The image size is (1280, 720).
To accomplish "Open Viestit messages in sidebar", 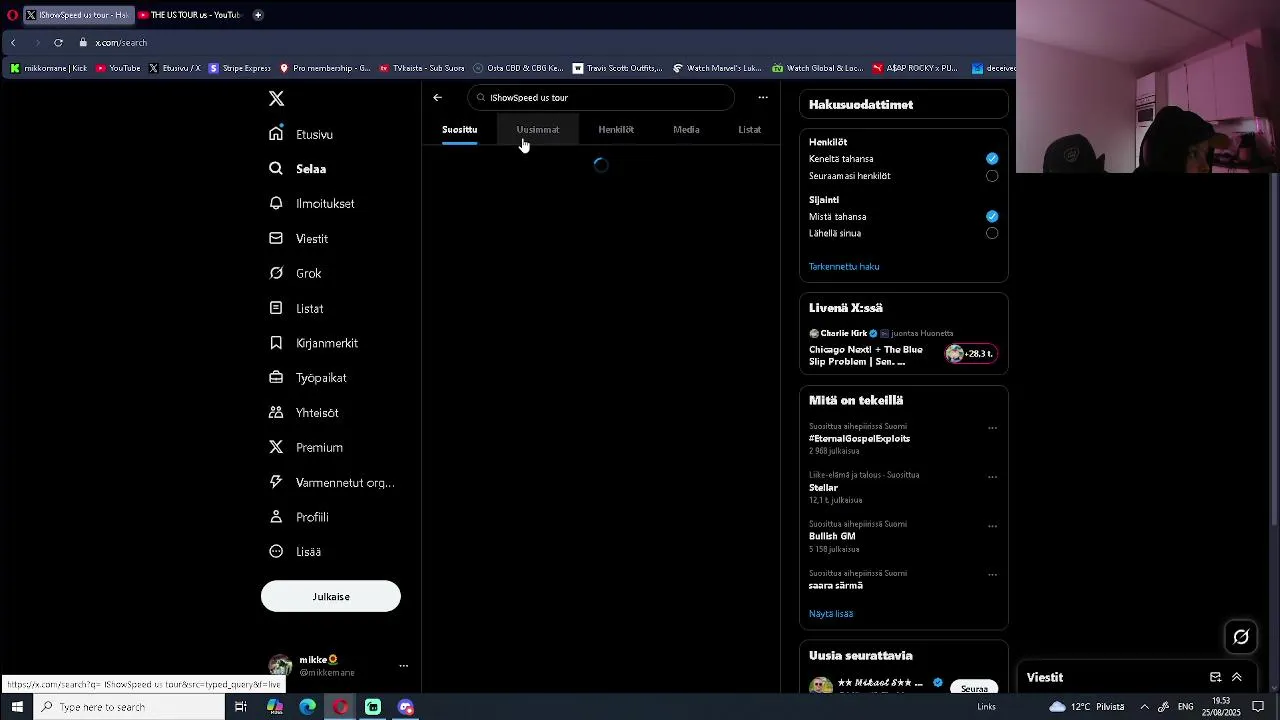I will [298, 239].
